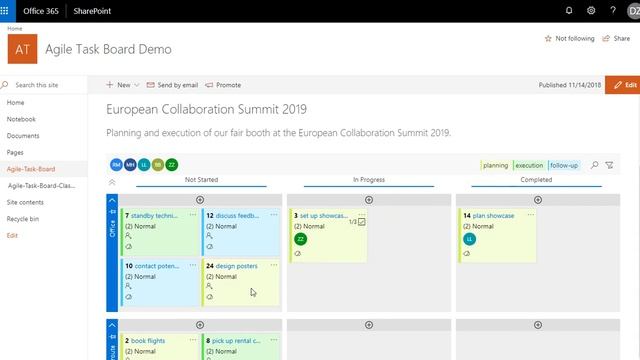This screenshot has width=640, height=360.
Task: Click Send by email
Action: click(x=172, y=85)
